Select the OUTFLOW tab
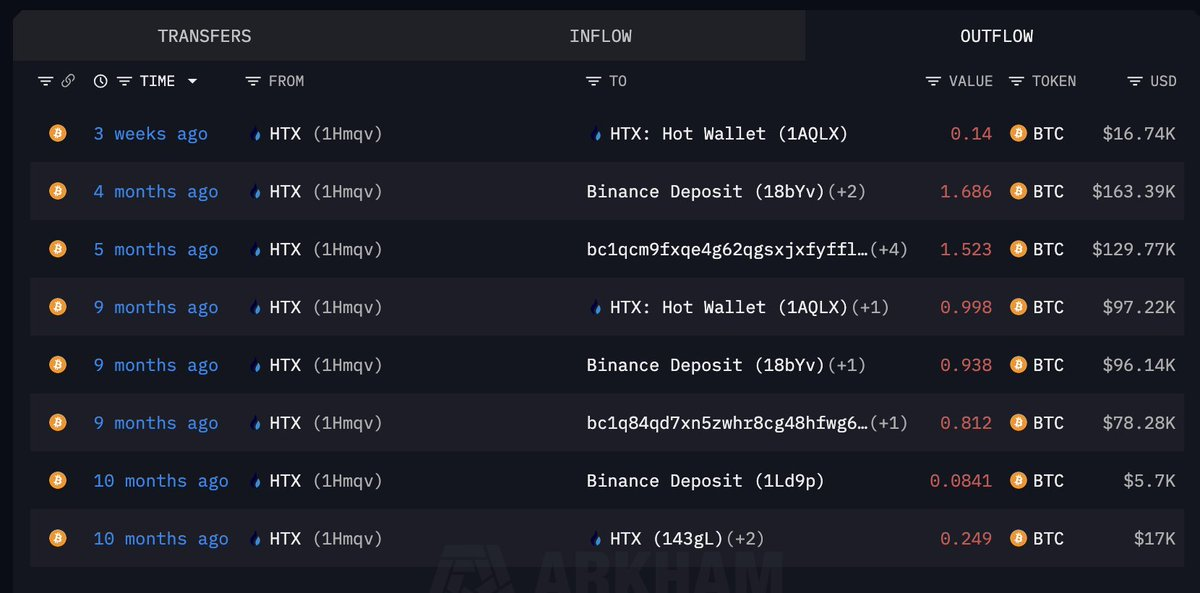This screenshot has height=593, width=1200. tap(997, 36)
